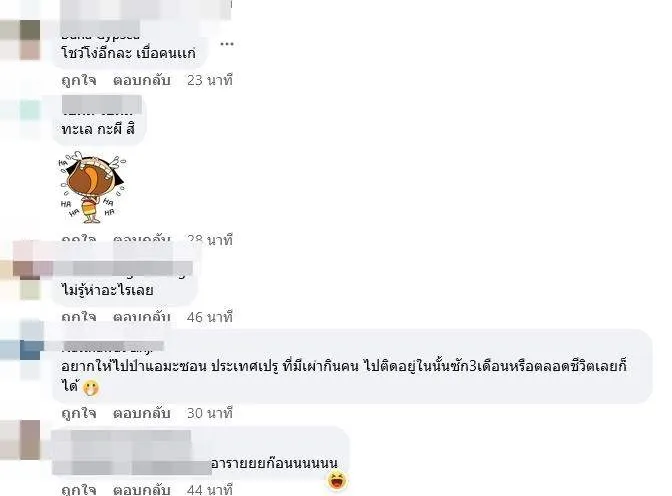Like the last comment posted 44 นาที ago
Screen dimensions: 672x496
point(79,489)
